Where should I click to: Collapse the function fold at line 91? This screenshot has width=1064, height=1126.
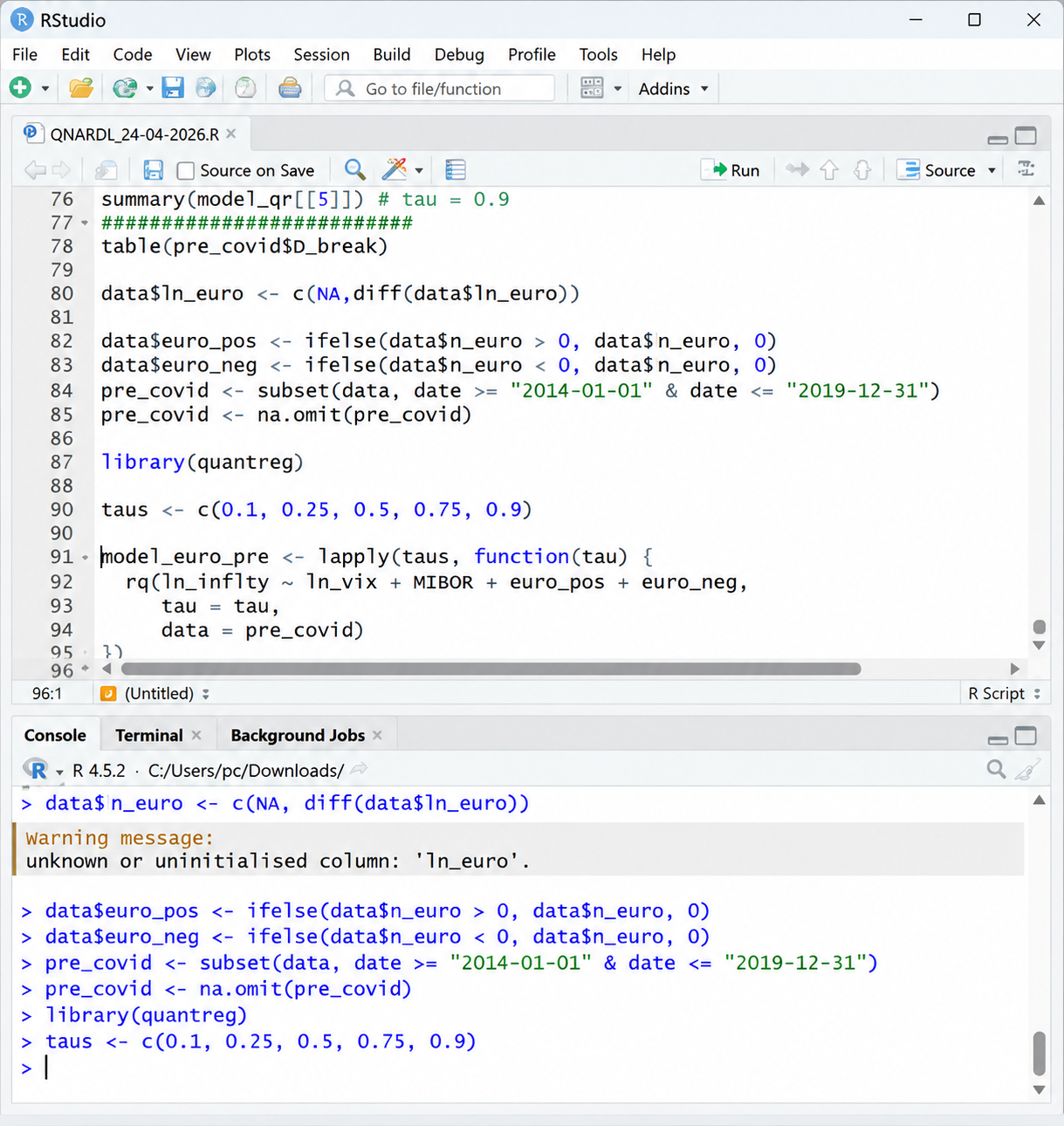pyautogui.click(x=85, y=557)
